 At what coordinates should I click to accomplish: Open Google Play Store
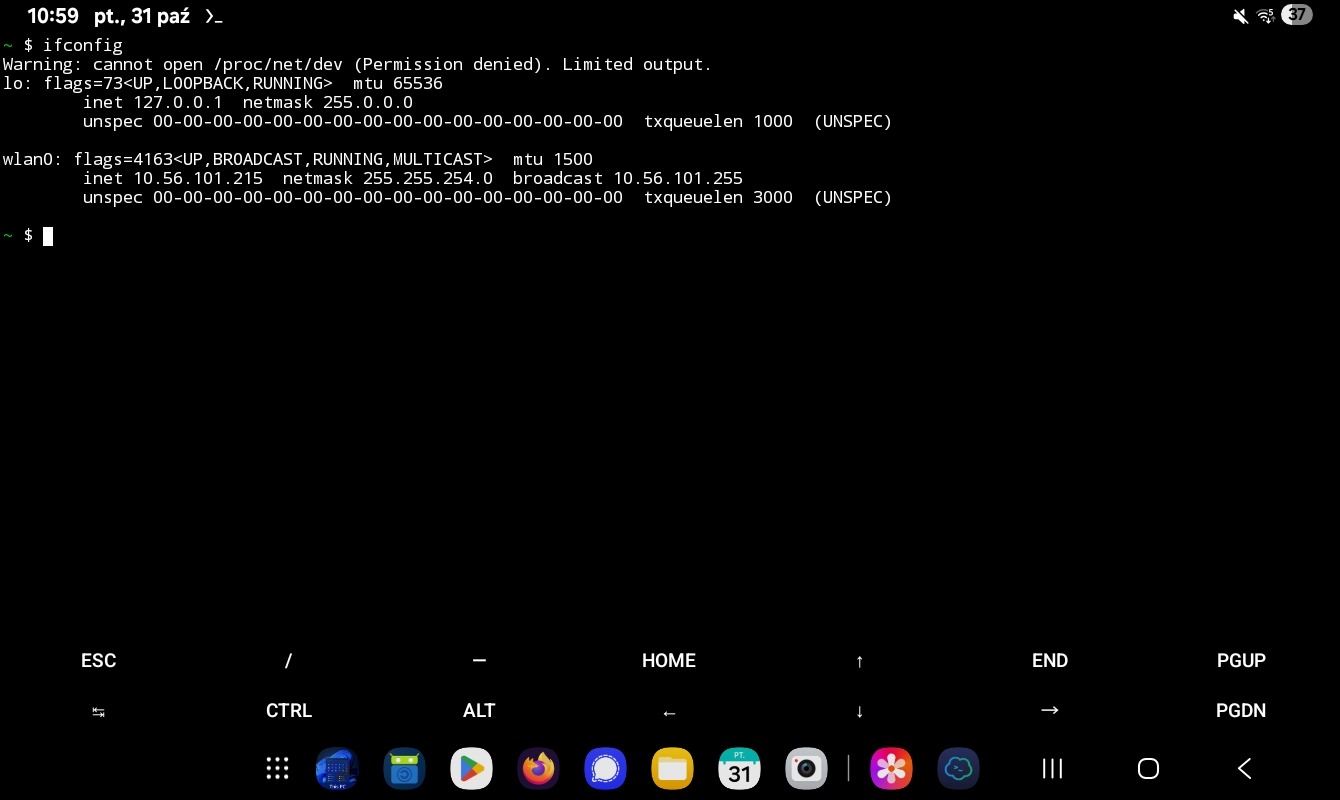tap(471, 768)
